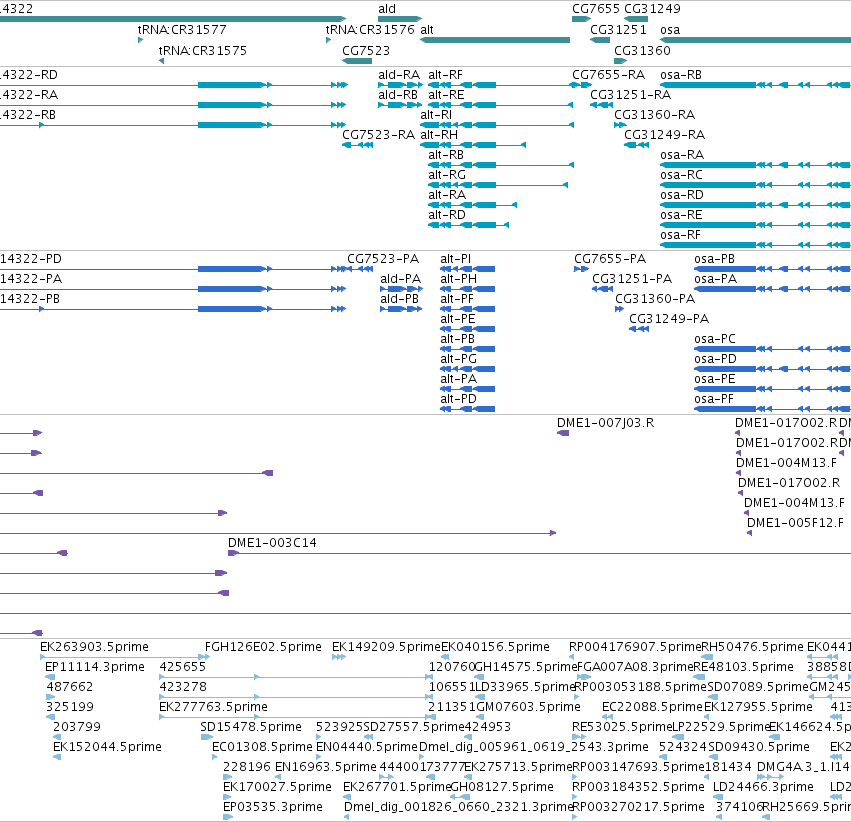
Task: Select the EK152044.5prime EST label
Action: [x=107, y=747]
